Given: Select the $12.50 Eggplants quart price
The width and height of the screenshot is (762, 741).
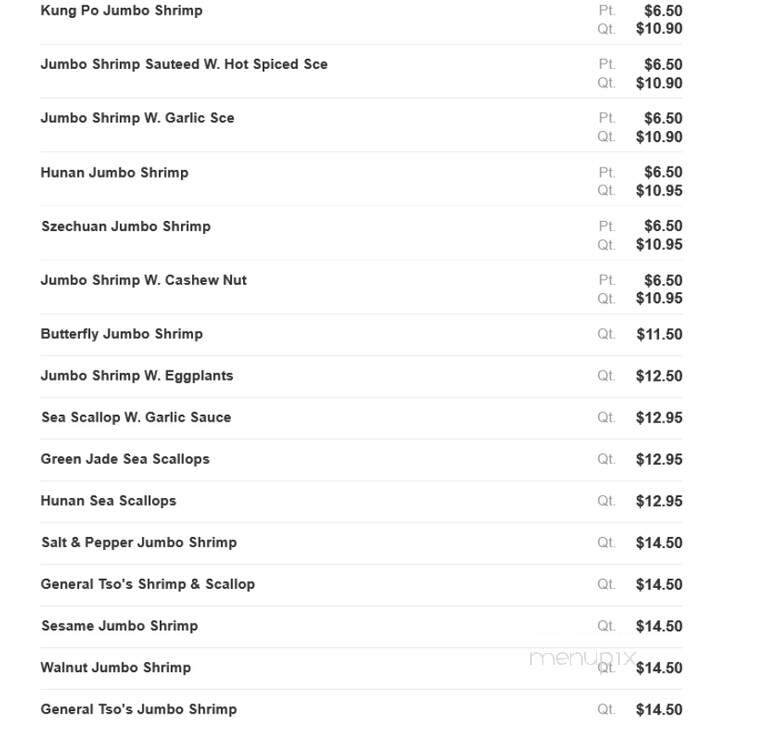Looking at the screenshot, I should (659, 376).
